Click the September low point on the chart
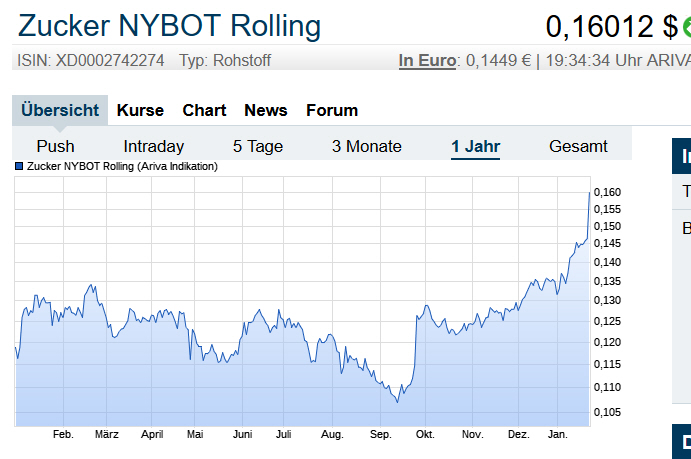 click(x=398, y=402)
